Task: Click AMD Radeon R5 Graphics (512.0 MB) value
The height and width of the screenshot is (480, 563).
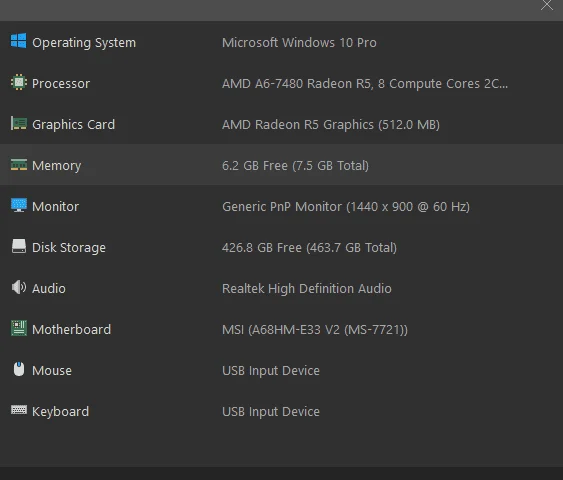Action: (331, 125)
